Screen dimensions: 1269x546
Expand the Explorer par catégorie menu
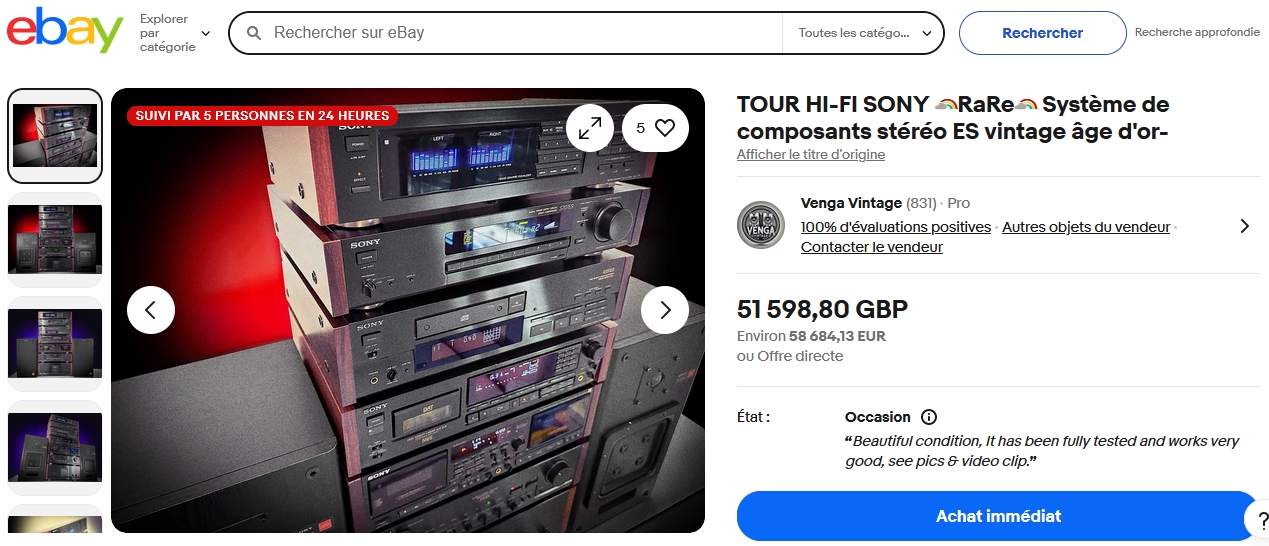coord(175,33)
